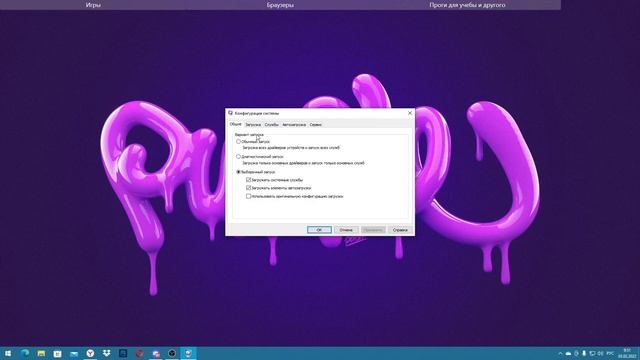Image resolution: width=640 pixels, height=360 pixels.
Task: Click the Браузеры desktop group header
Action: pyautogui.click(x=280, y=5)
